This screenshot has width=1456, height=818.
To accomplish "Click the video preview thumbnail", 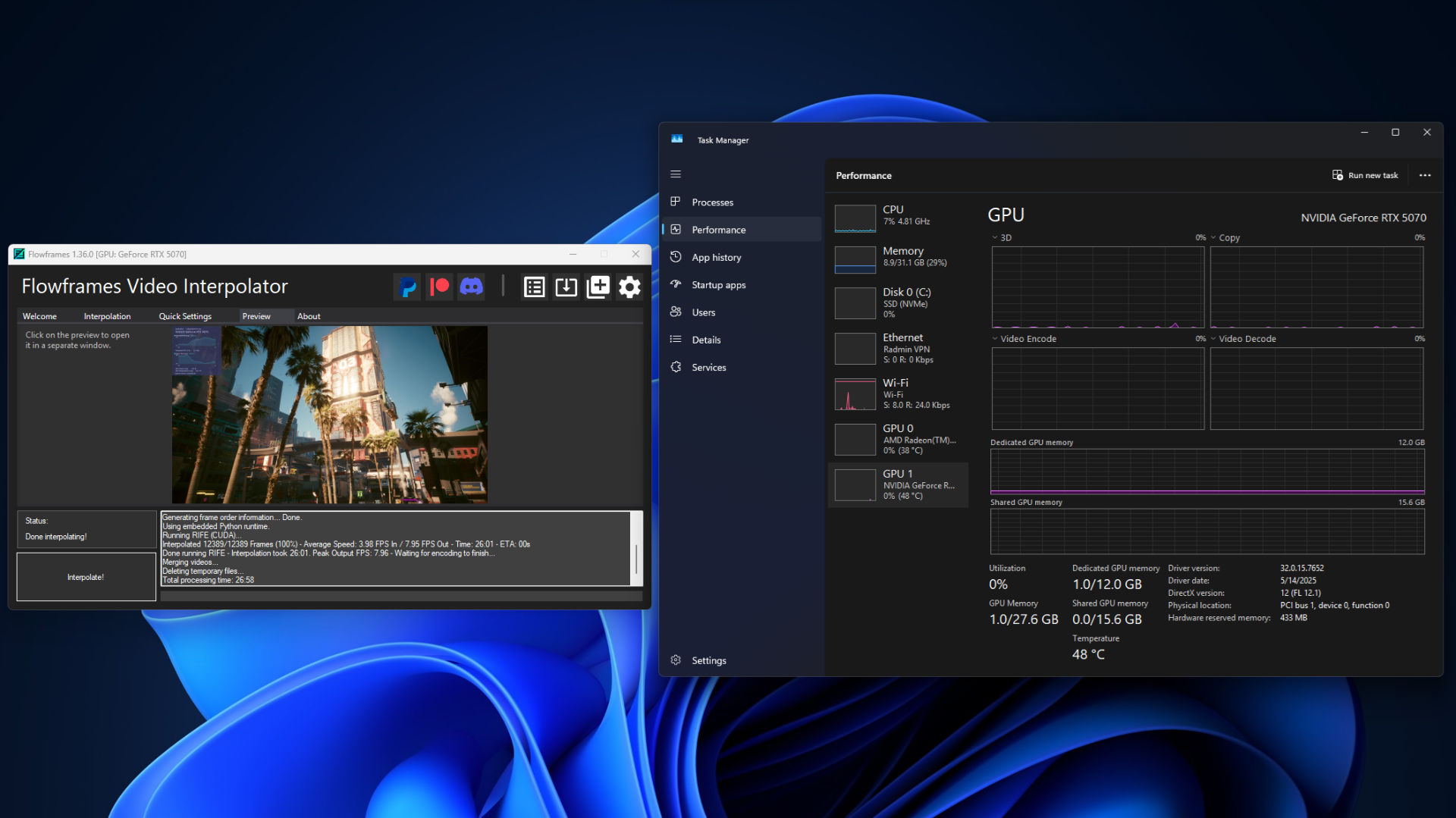I will (329, 415).
